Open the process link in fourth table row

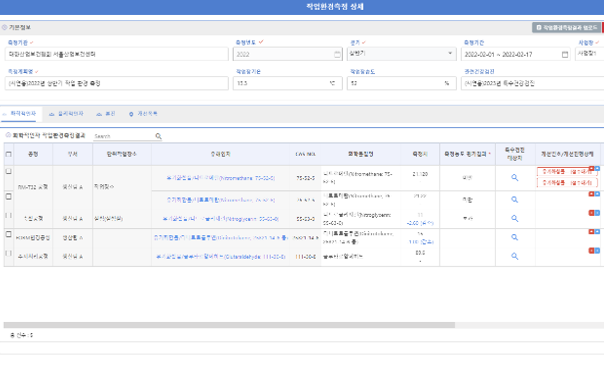coord(221,238)
